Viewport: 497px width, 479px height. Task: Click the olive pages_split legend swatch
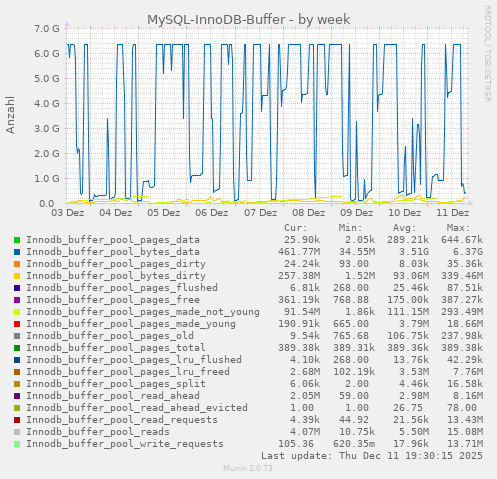point(17,384)
